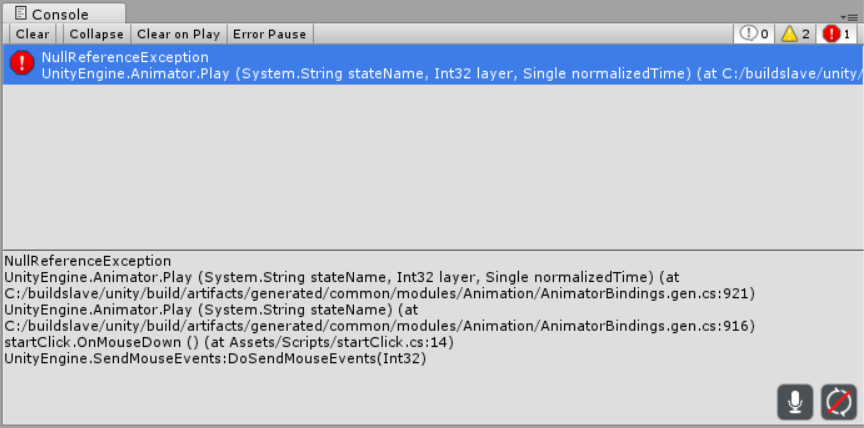Toggle the yellow warning filter icon
Image resolution: width=864 pixels, height=428 pixels.
tap(796, 34)
